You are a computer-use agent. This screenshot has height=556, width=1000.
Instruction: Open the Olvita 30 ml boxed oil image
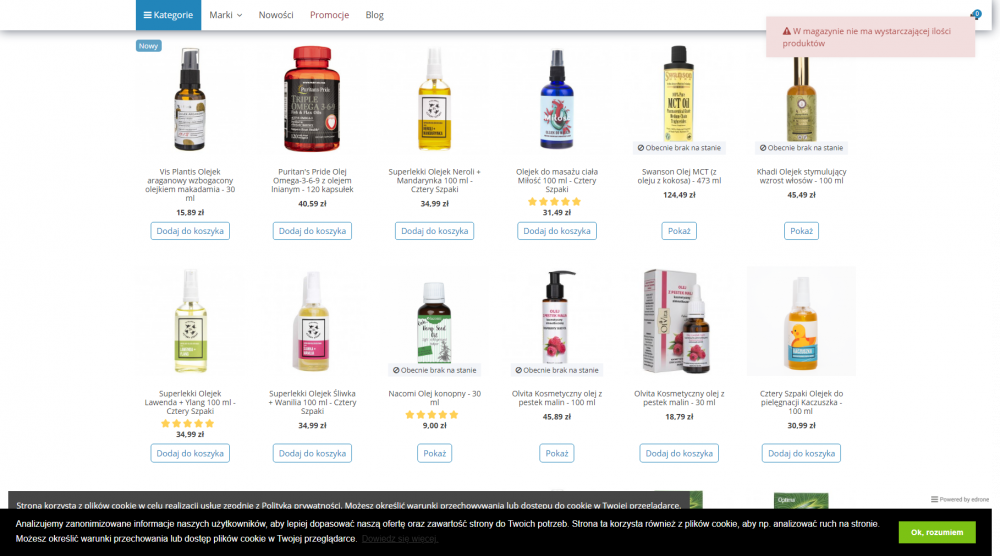(x=677, y=321)
